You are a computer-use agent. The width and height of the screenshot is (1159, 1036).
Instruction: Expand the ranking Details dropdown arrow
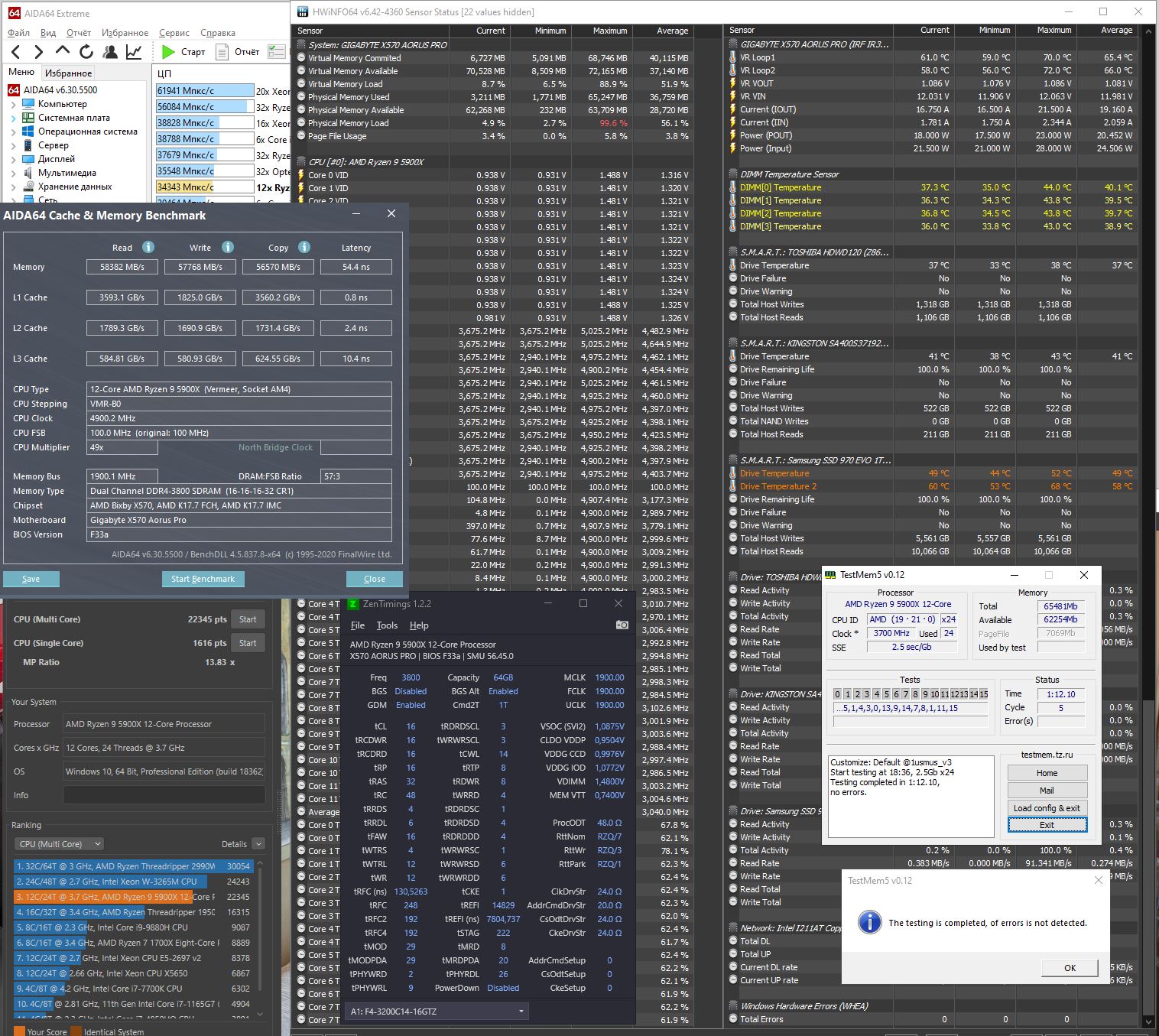[258, 844]
